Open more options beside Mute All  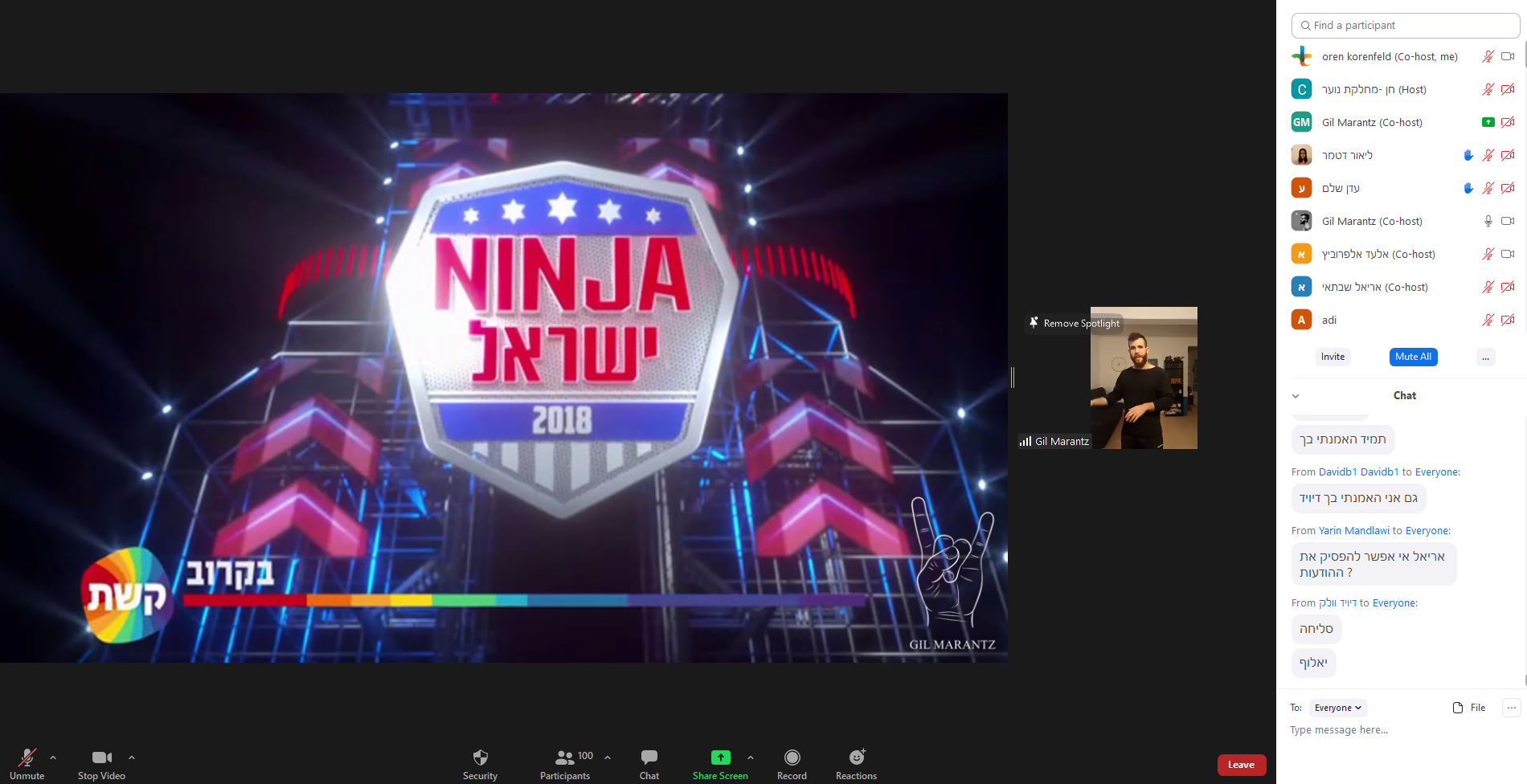(1484, 357)
